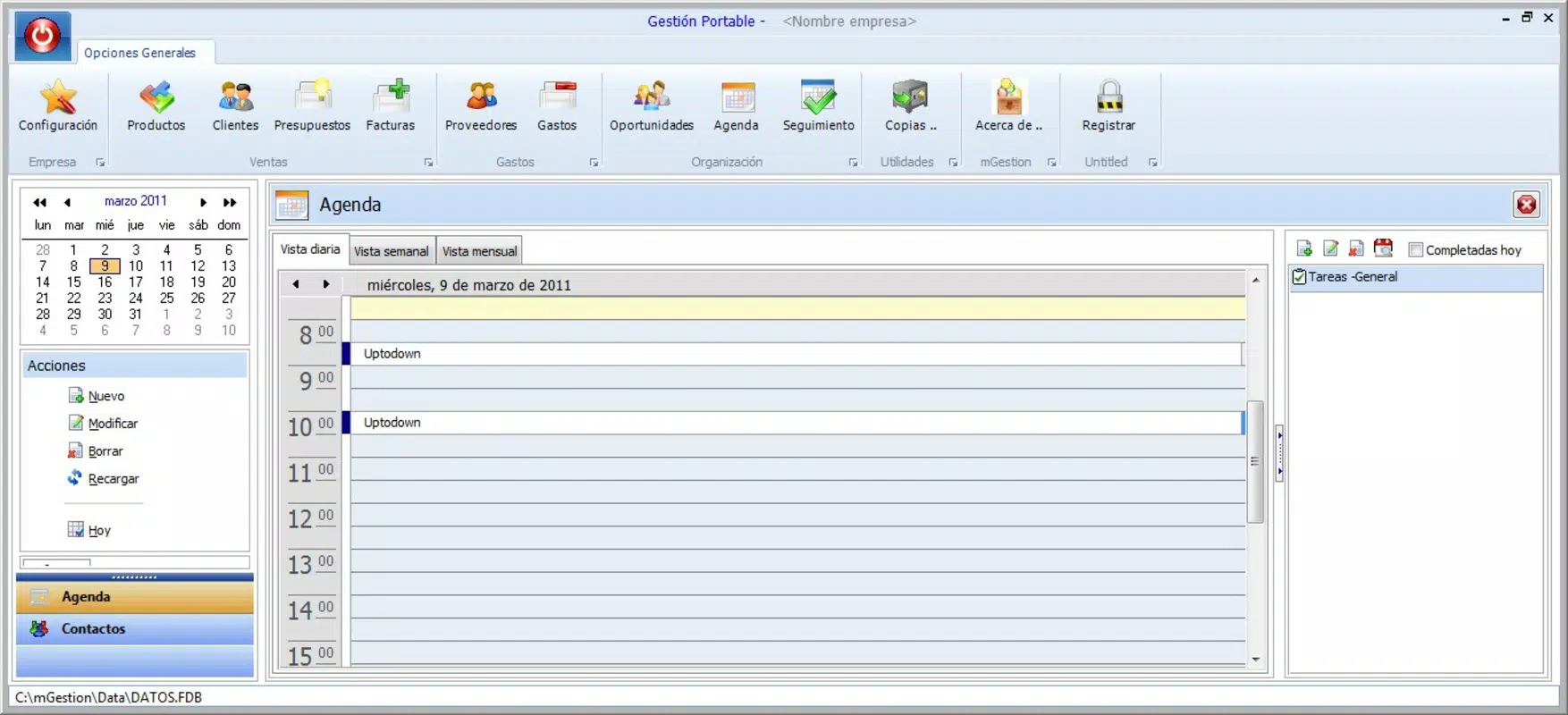Close the Agenda panel with red X
The image size is (1568, 715).
coord(1526,205)
